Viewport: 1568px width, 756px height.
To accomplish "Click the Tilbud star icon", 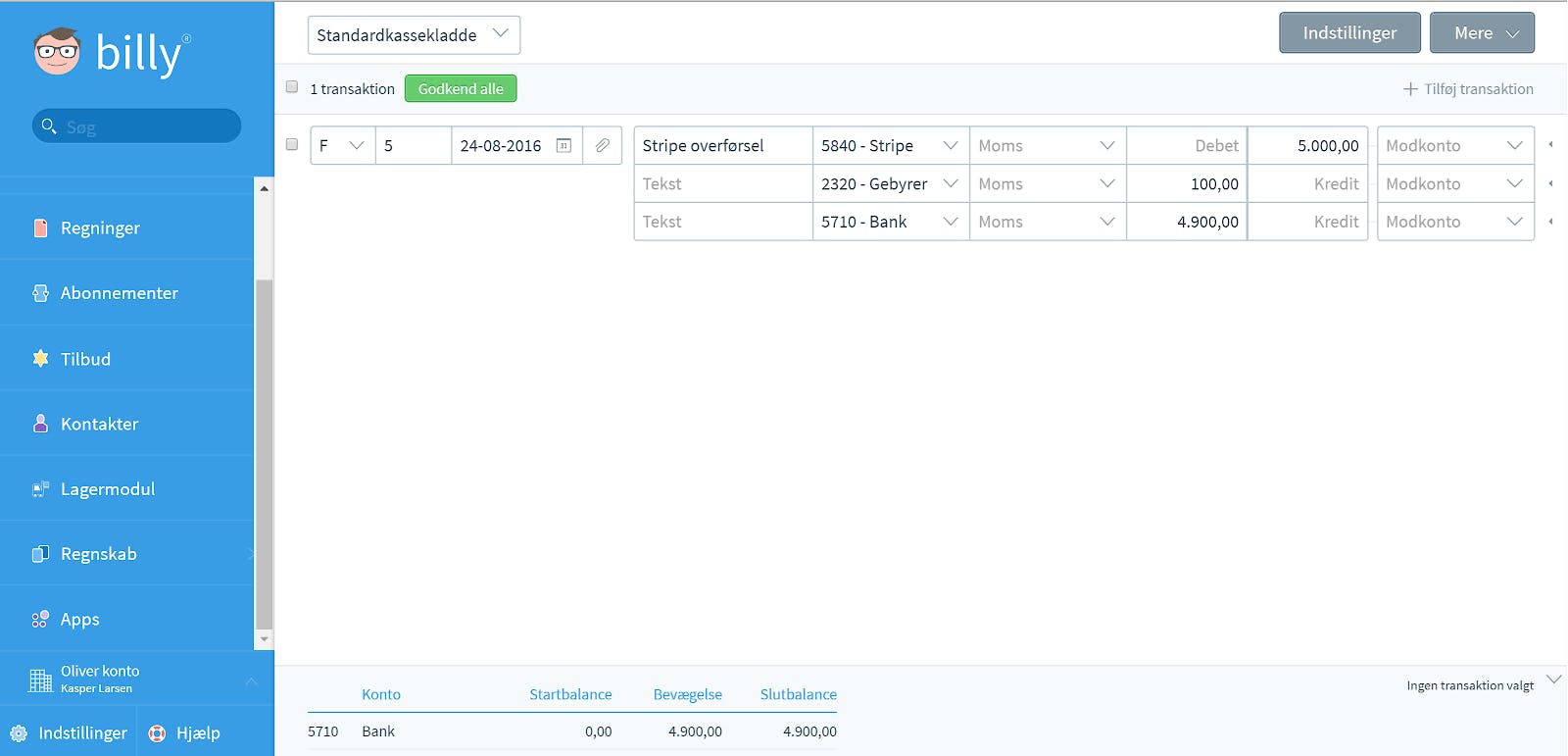I will coord(40,358).
